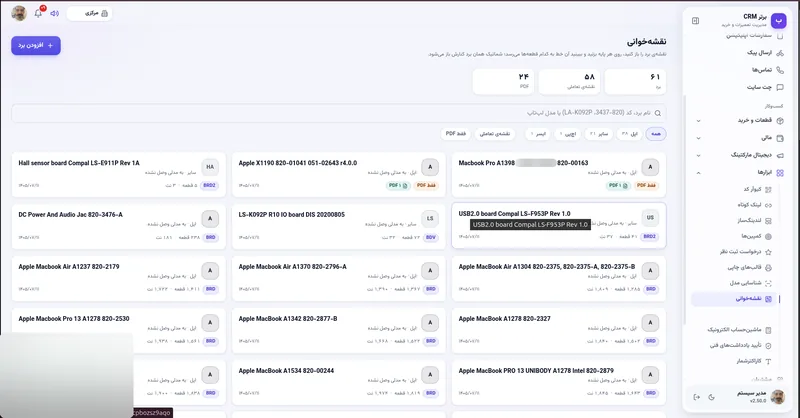Click the purple برتر CRM logo icon

pos(779,20)
